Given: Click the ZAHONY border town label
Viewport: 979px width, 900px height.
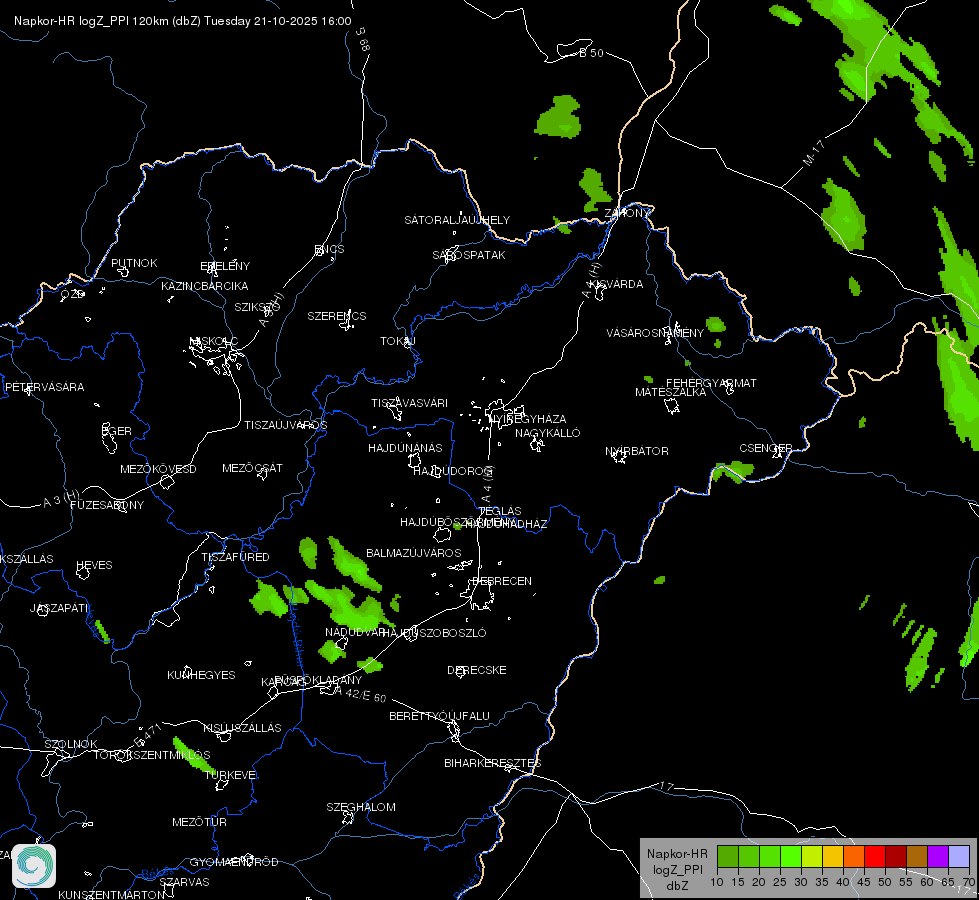Looking at the screenshot, I should [627, 213].
